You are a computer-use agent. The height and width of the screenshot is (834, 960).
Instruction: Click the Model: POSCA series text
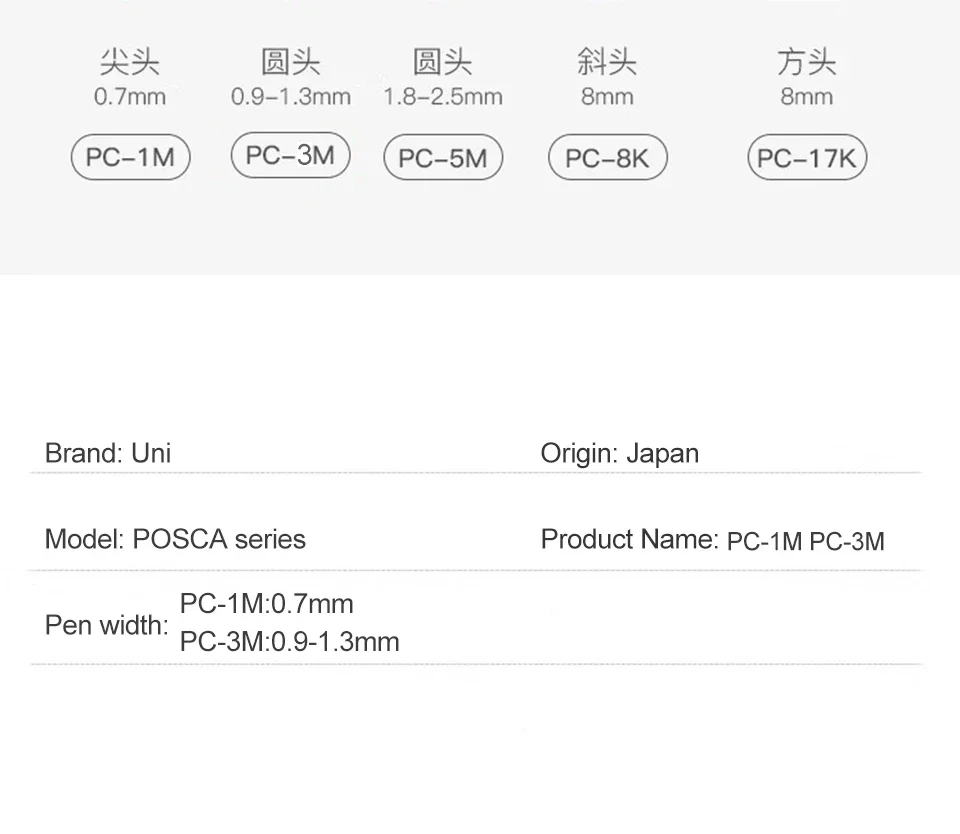click(x=175, y=539)
